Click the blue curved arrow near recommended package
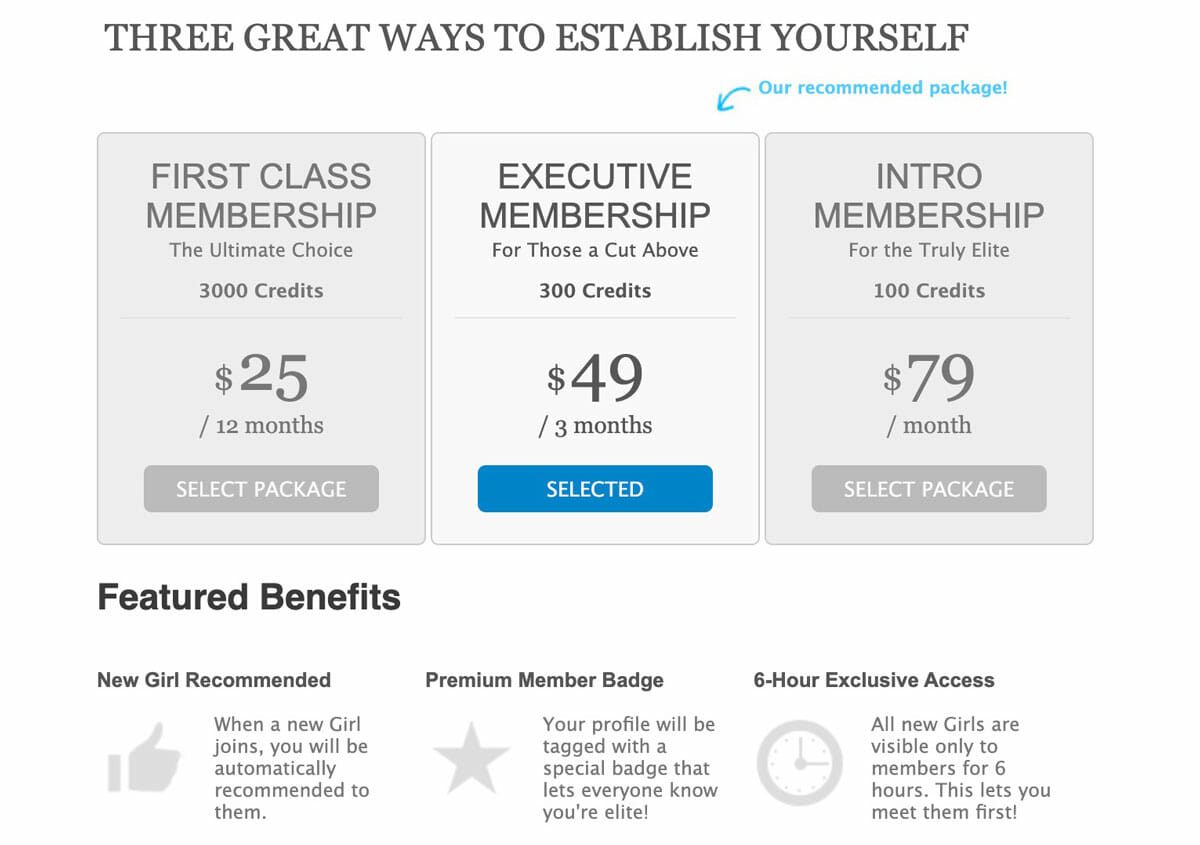This screenshot has height=845, width=1200. [735, 98]
